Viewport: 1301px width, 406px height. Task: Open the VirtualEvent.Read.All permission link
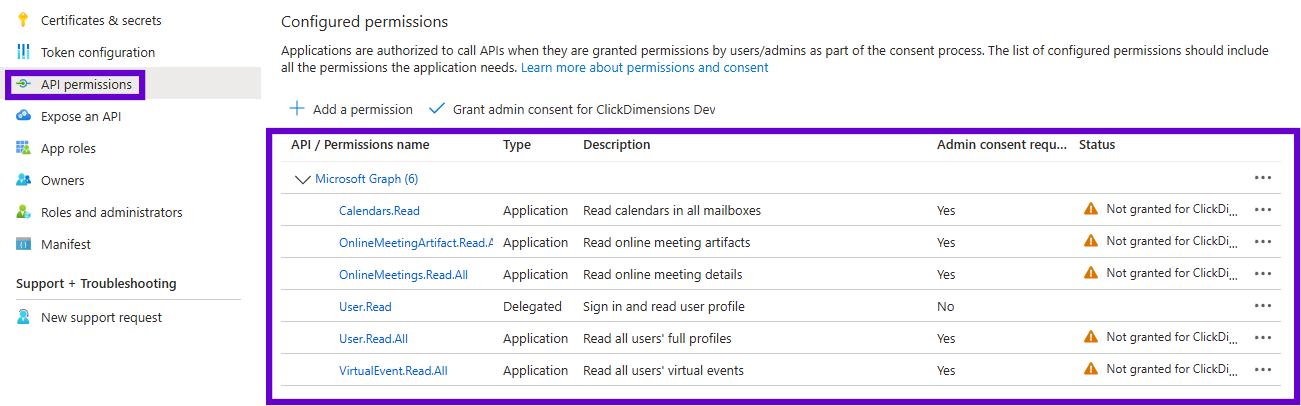[x=393, y=371]
